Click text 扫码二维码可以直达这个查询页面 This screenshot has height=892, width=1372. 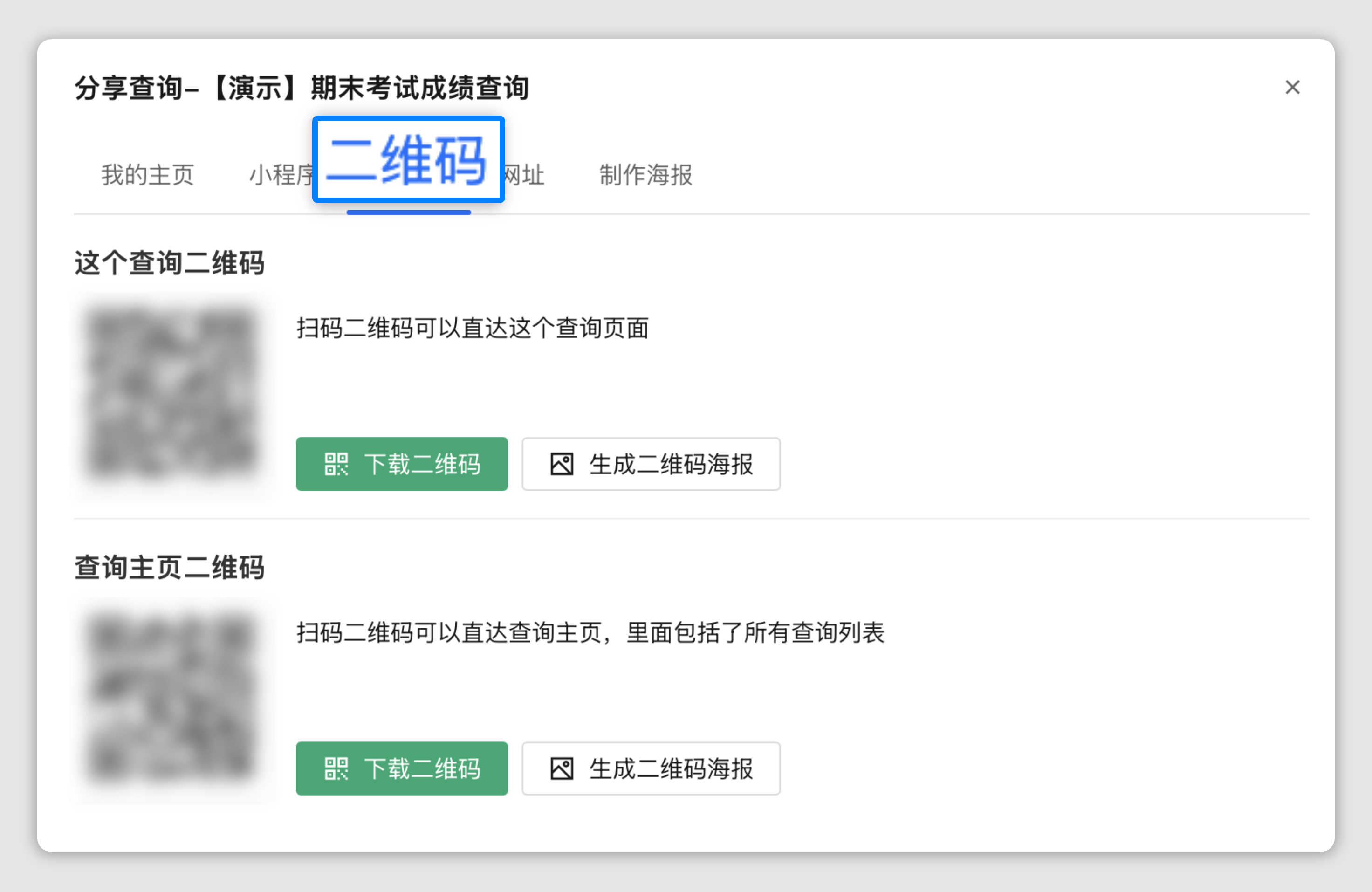[473, 328]
